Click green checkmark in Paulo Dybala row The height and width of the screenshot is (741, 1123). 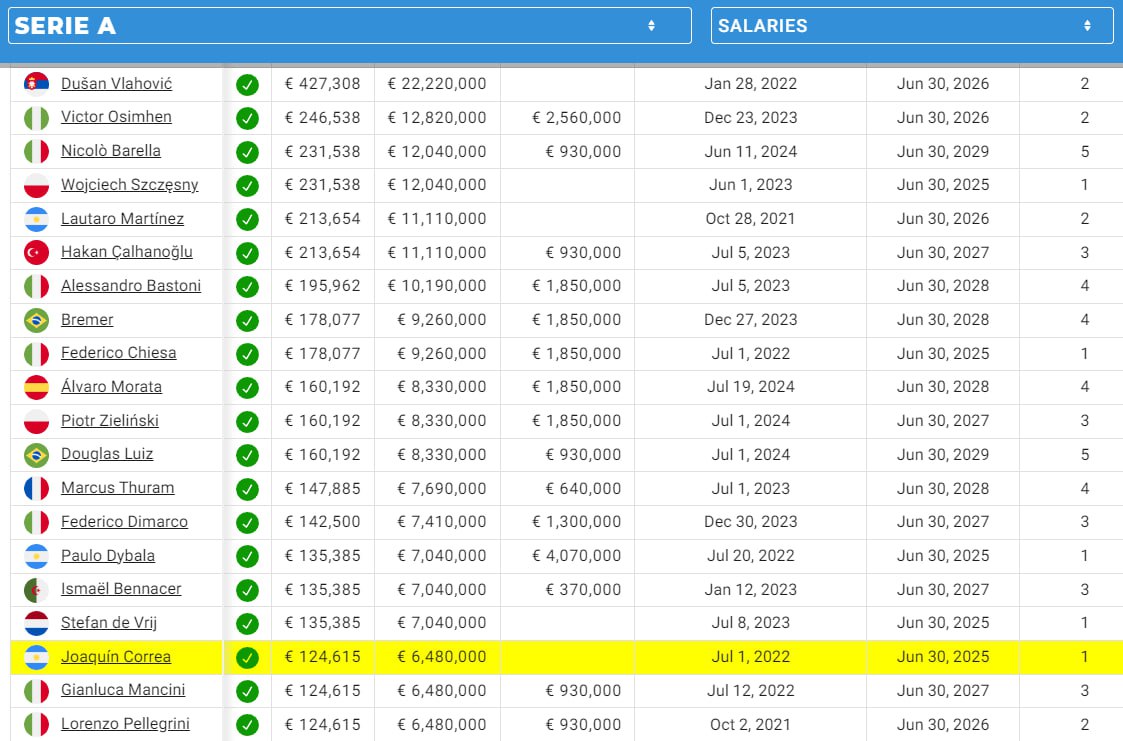[247, 556]
